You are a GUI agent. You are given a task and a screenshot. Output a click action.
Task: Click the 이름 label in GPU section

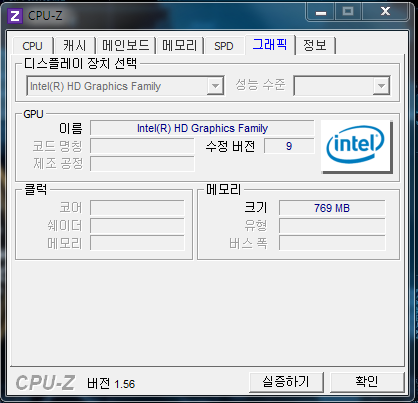tap(71, 128)
